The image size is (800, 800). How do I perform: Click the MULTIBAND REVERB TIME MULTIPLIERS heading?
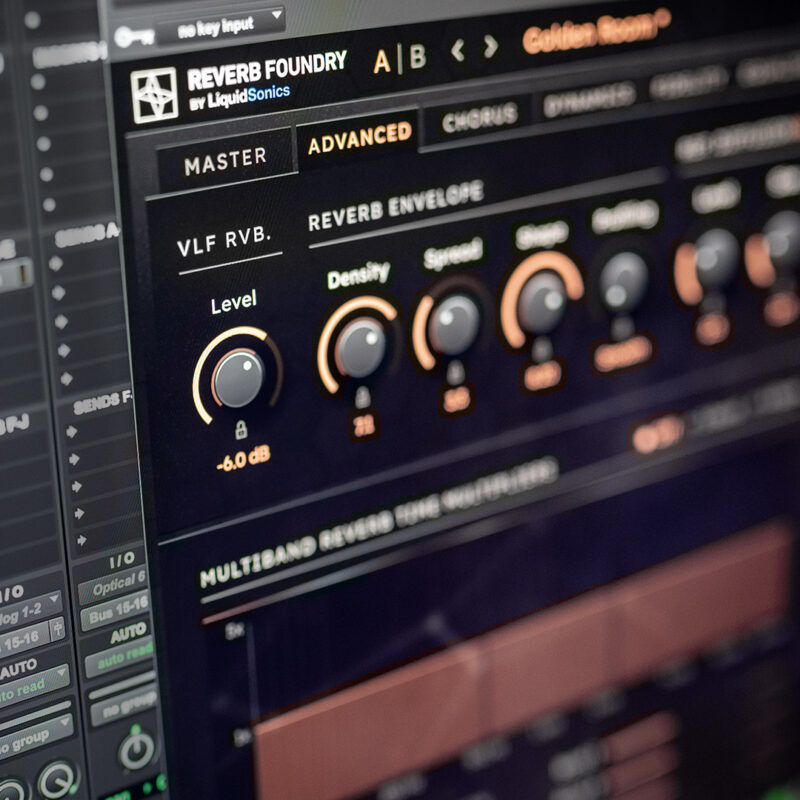(x=379, y=522)
